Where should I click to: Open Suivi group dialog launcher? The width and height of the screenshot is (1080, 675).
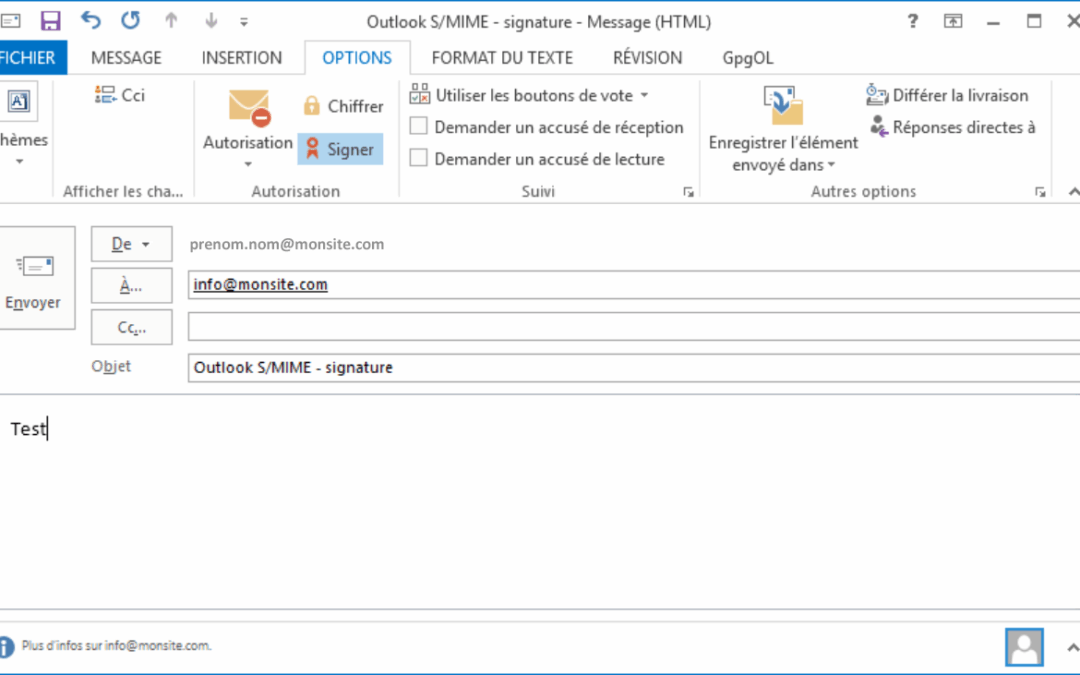688,192
